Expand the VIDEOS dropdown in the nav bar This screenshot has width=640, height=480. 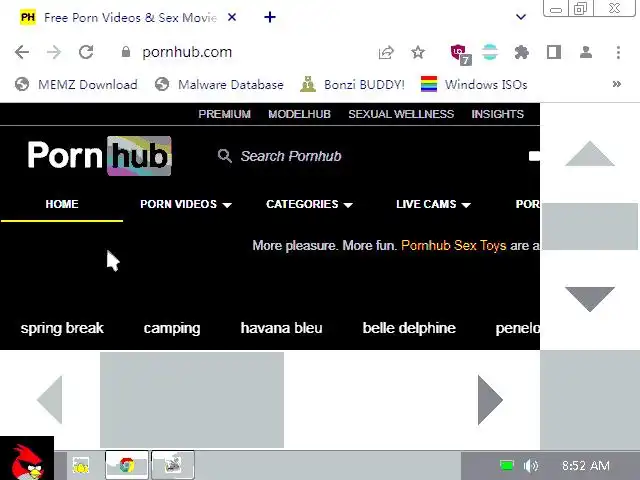point(186,204)
